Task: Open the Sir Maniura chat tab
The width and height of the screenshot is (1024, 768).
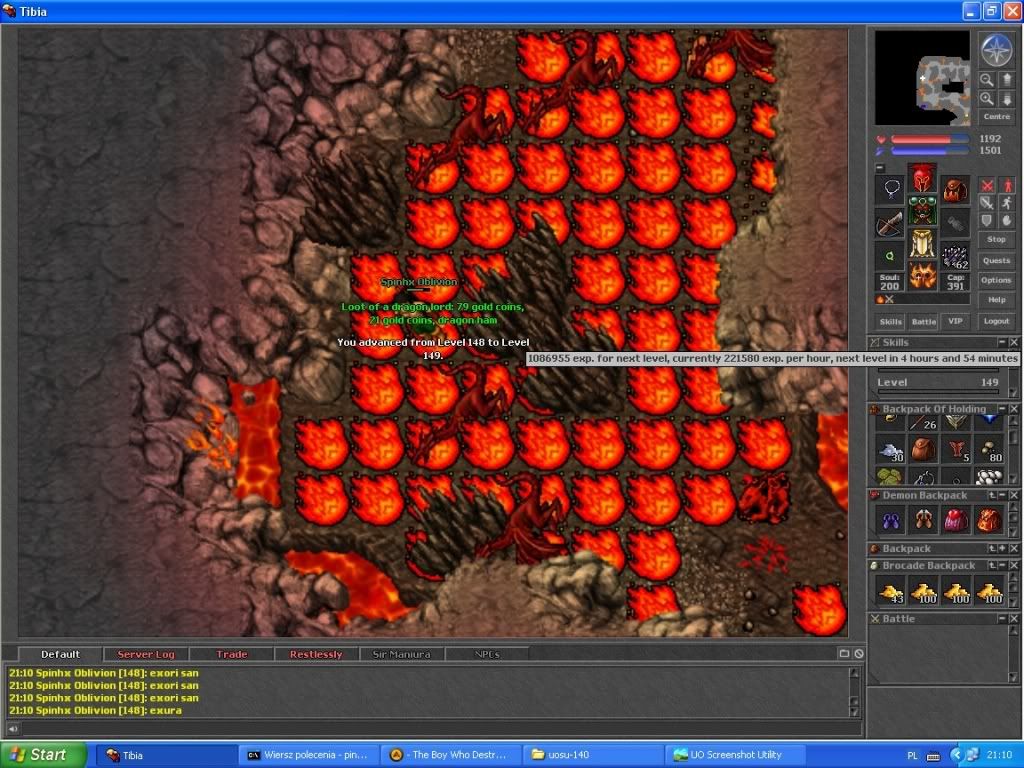Action: tap(401, 654)
